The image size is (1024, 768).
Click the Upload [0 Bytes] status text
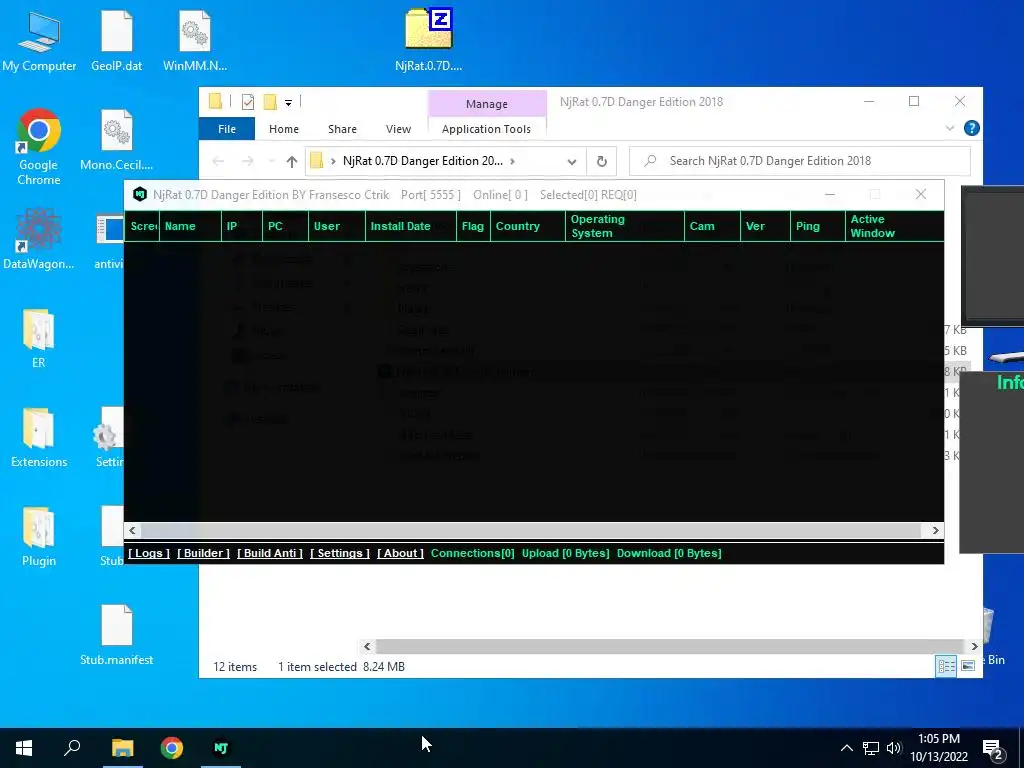(x=565, y=553)
